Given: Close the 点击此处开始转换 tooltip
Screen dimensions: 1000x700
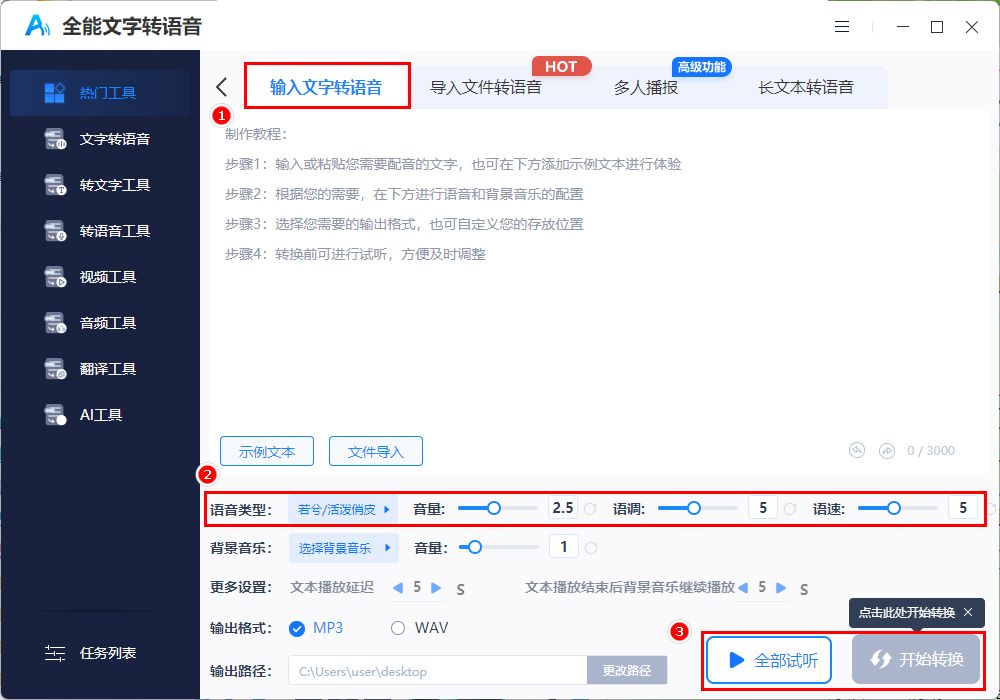Looking at the screenshot, I should coord(968,612).
